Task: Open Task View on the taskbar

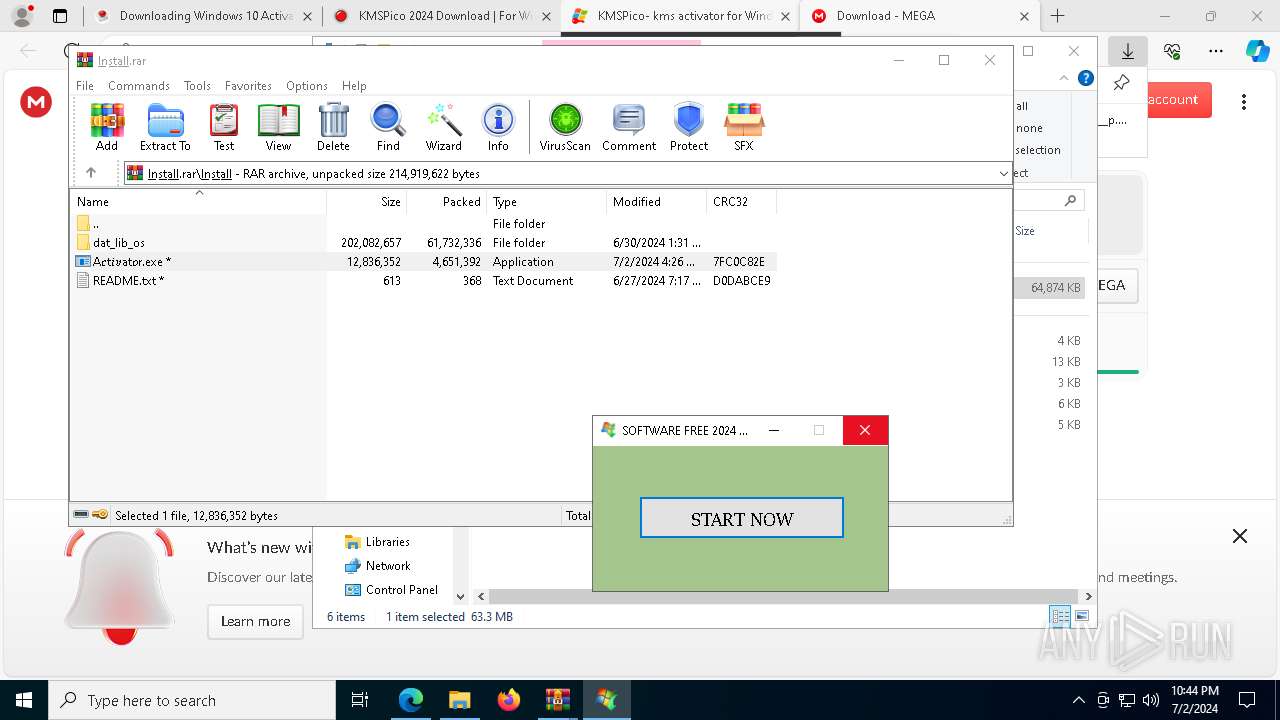Action: tap(361, 700)
